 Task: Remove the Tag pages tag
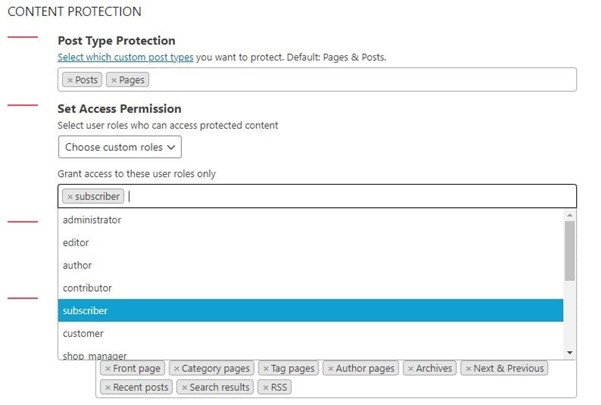(266, 369)
